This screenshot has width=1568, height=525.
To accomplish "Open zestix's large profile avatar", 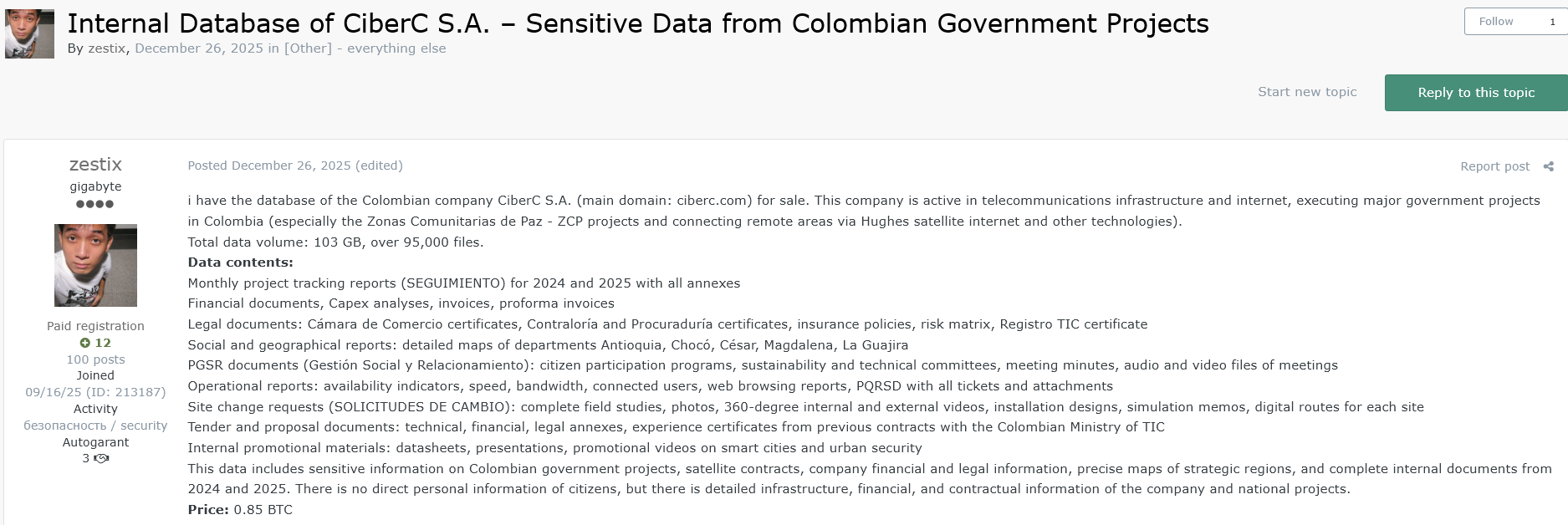I will pyautogui.click(x=95, y=265).
